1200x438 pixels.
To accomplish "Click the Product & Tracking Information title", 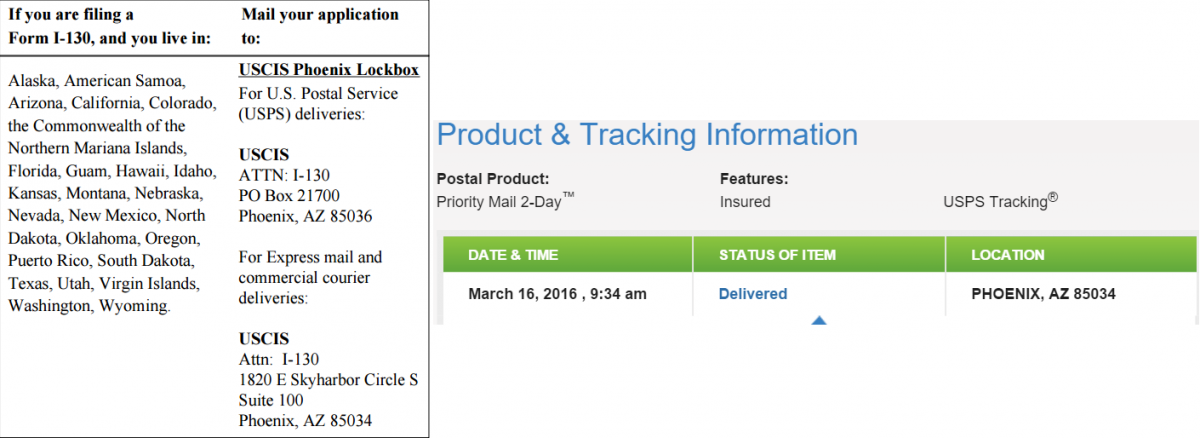I will tap(647, 135).
